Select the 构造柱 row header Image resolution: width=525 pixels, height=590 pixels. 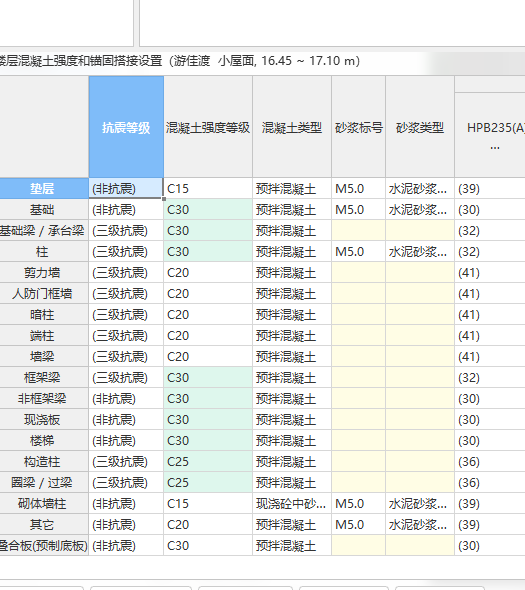44,462
